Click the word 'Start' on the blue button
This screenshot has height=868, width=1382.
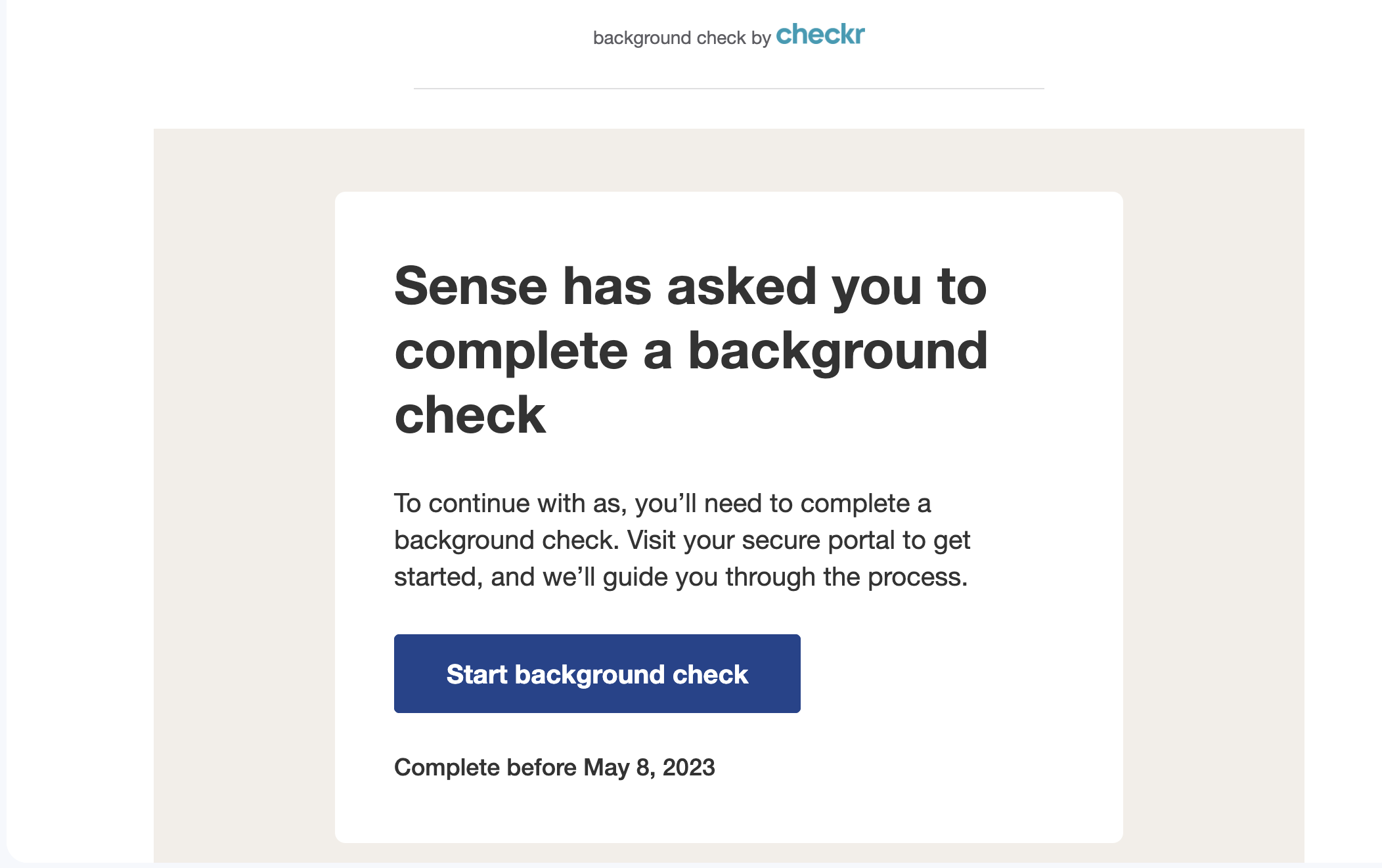[x=477, y=674]
